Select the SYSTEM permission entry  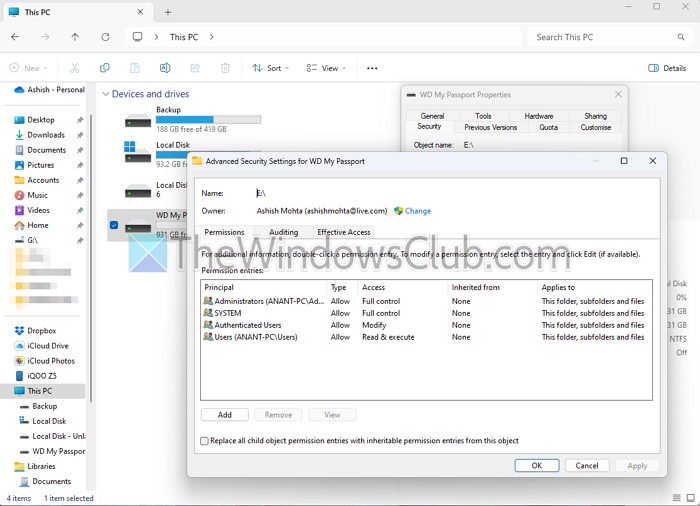(426, 314)
